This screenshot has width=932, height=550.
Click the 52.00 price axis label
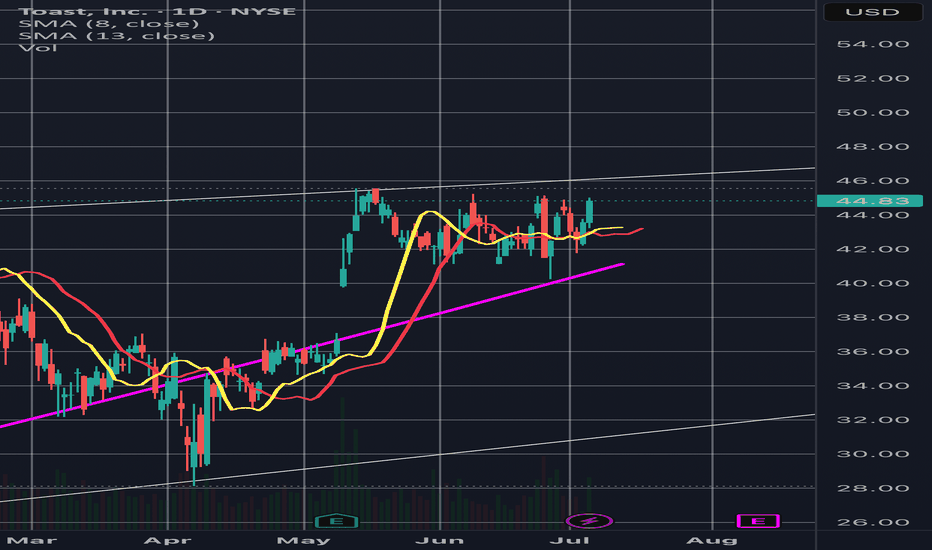(x=873, y=78)
